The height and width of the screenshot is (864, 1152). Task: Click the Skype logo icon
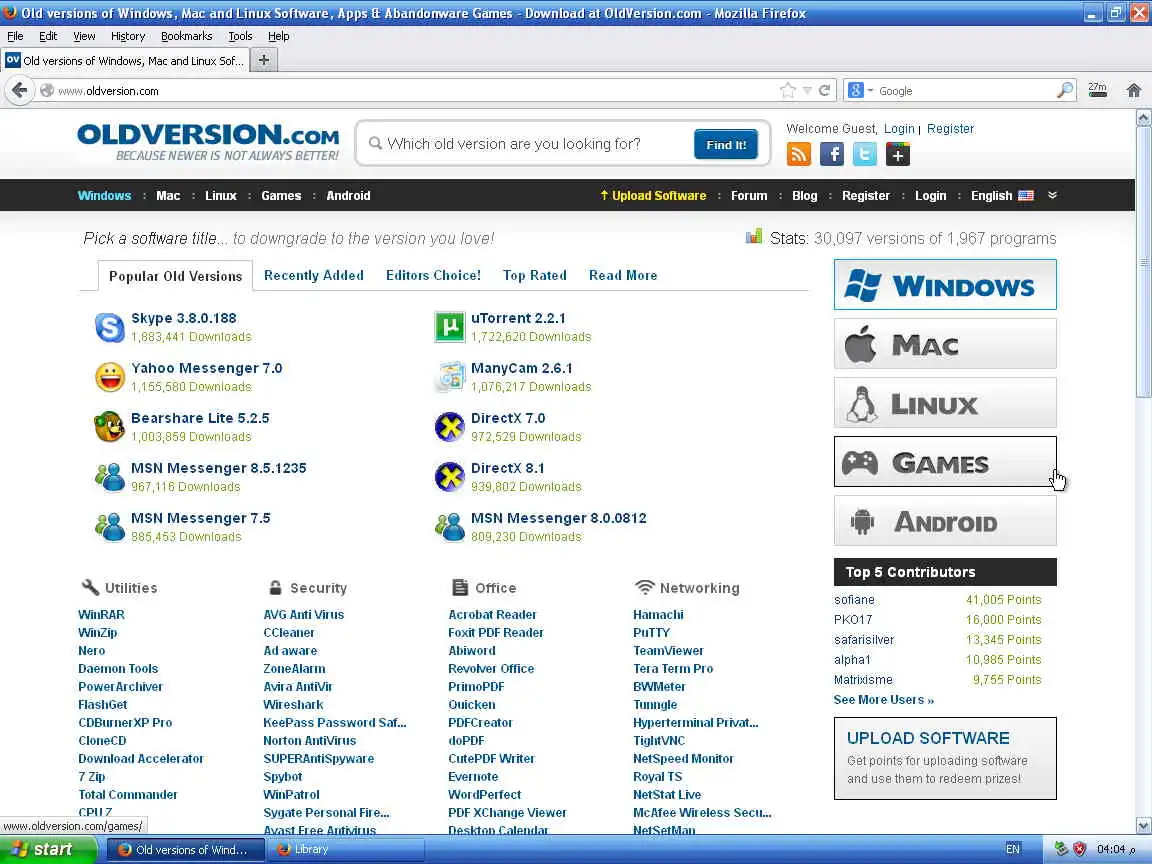pos(109,328)
